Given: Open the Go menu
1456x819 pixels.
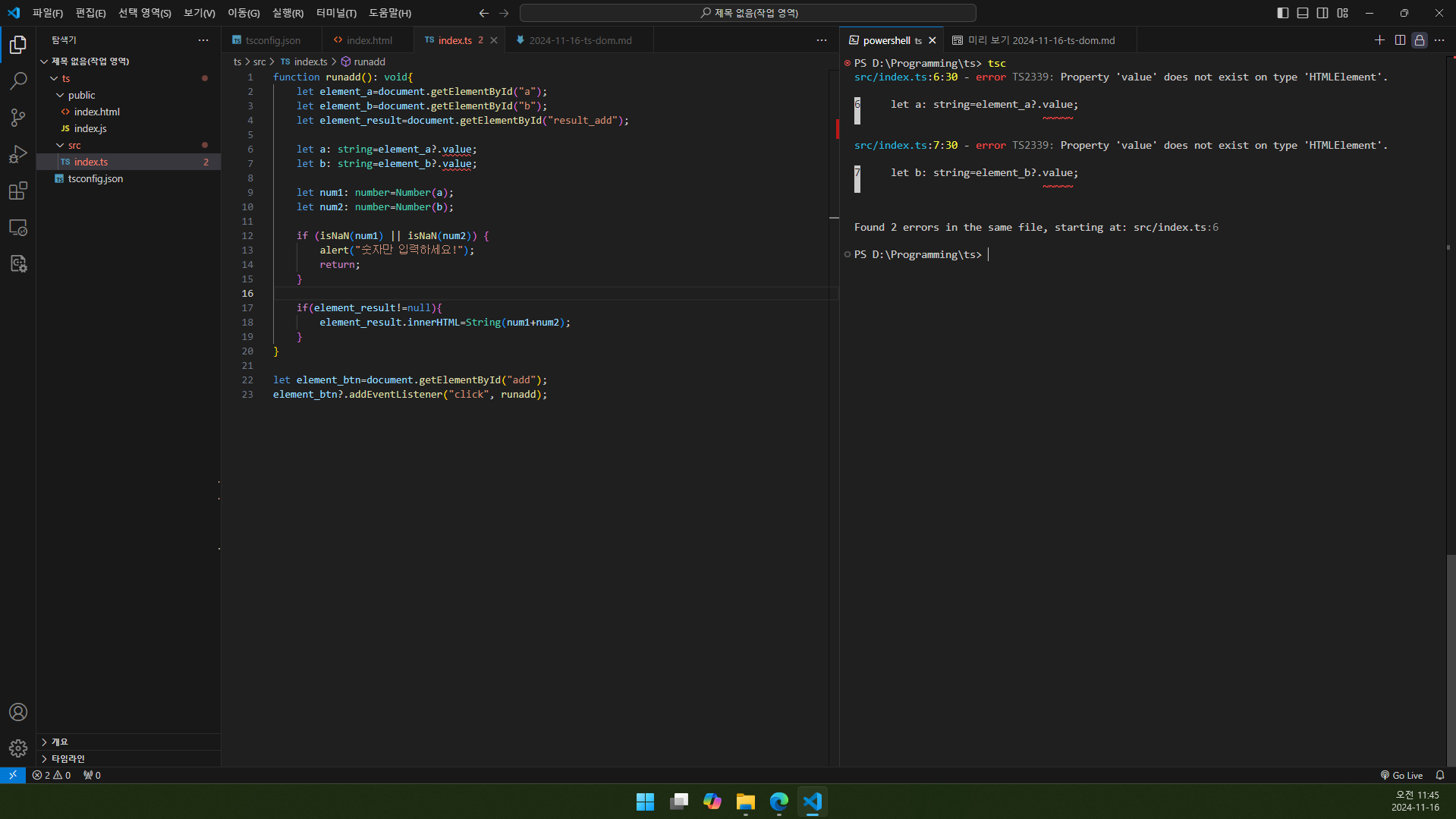Looking at the screenshot, I should coord(244,13).
